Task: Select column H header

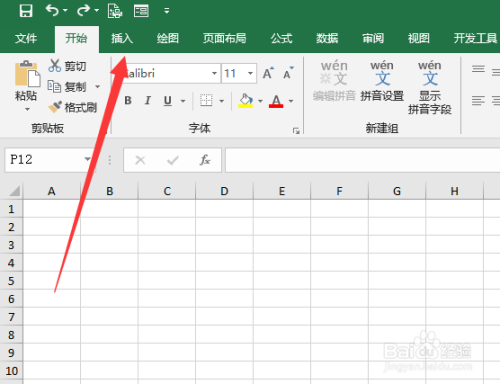Action: (454, 191)
